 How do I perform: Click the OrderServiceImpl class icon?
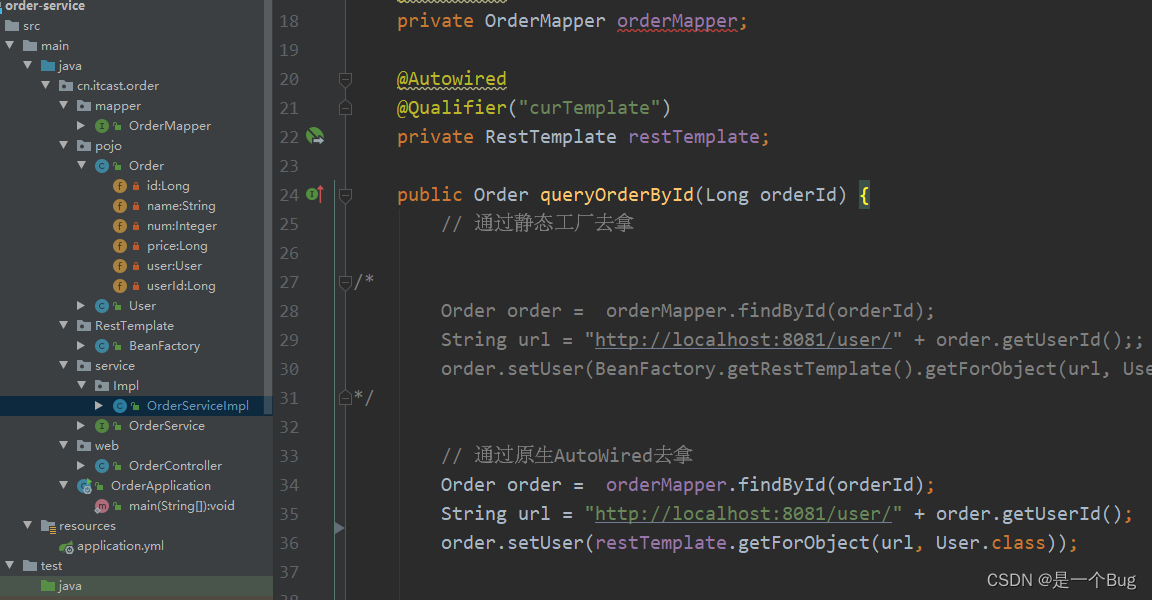(120, 405)
